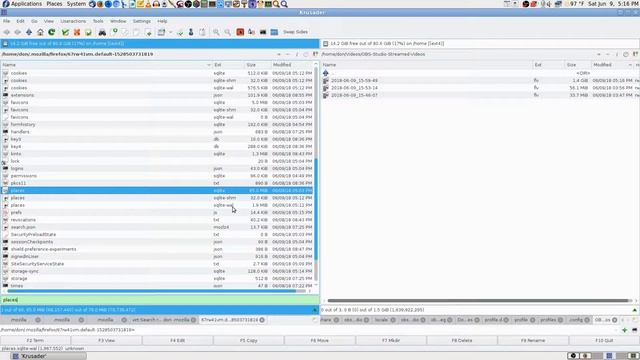
Task: Click the F8 Delete button
Action: tap(462, 340)
